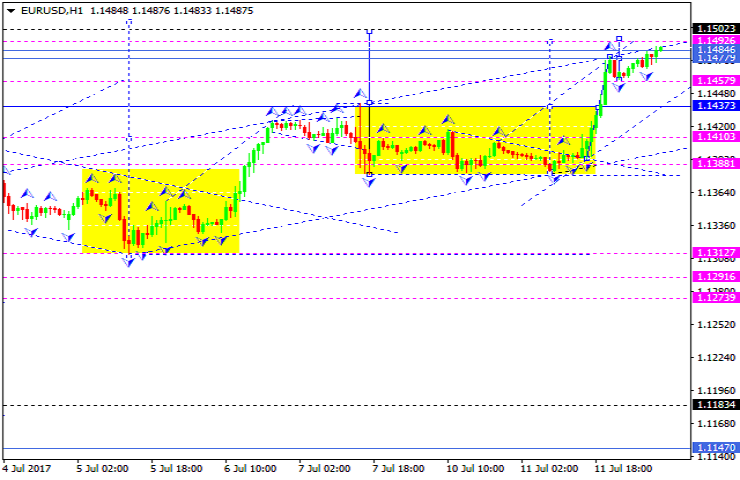This screenshot has height=480, width=740.
Task: Click the magenta 1.12739 price label
Action: point(715,298)
